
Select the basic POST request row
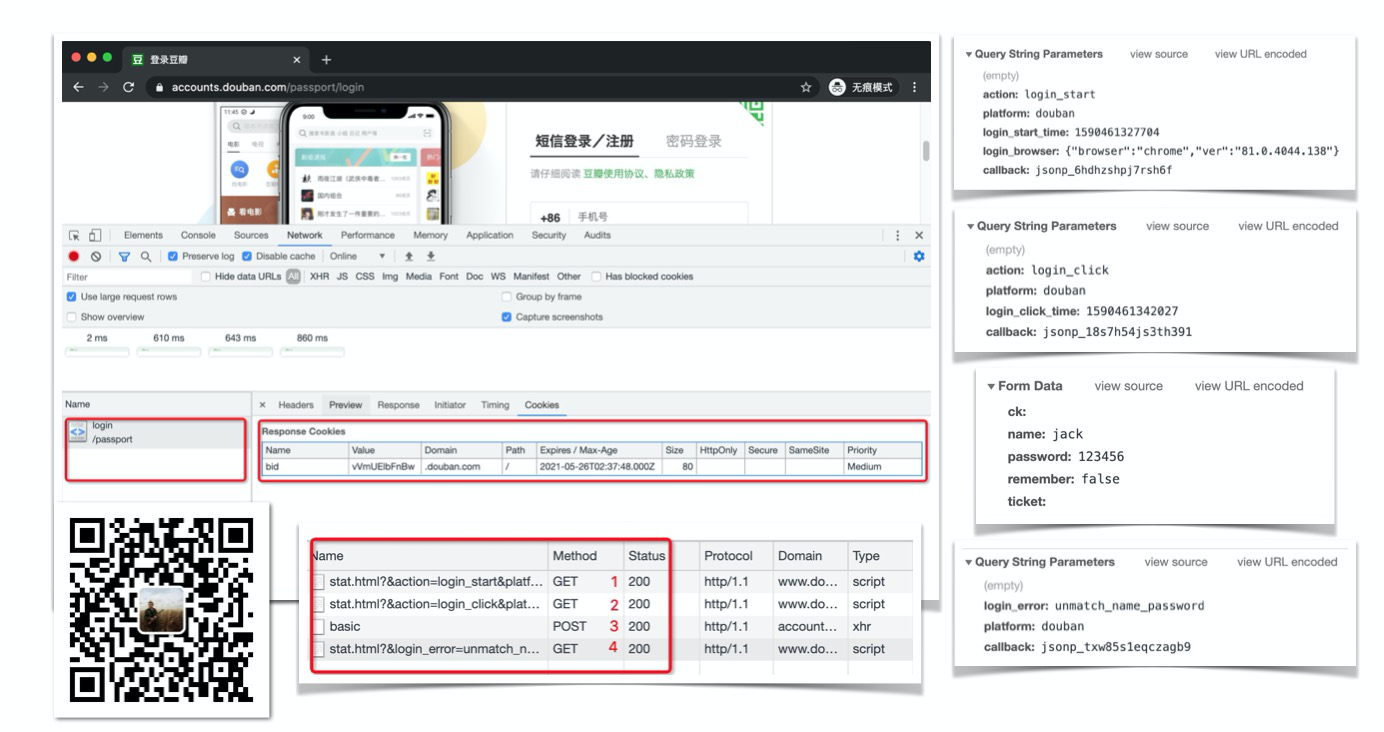(611, 626)
